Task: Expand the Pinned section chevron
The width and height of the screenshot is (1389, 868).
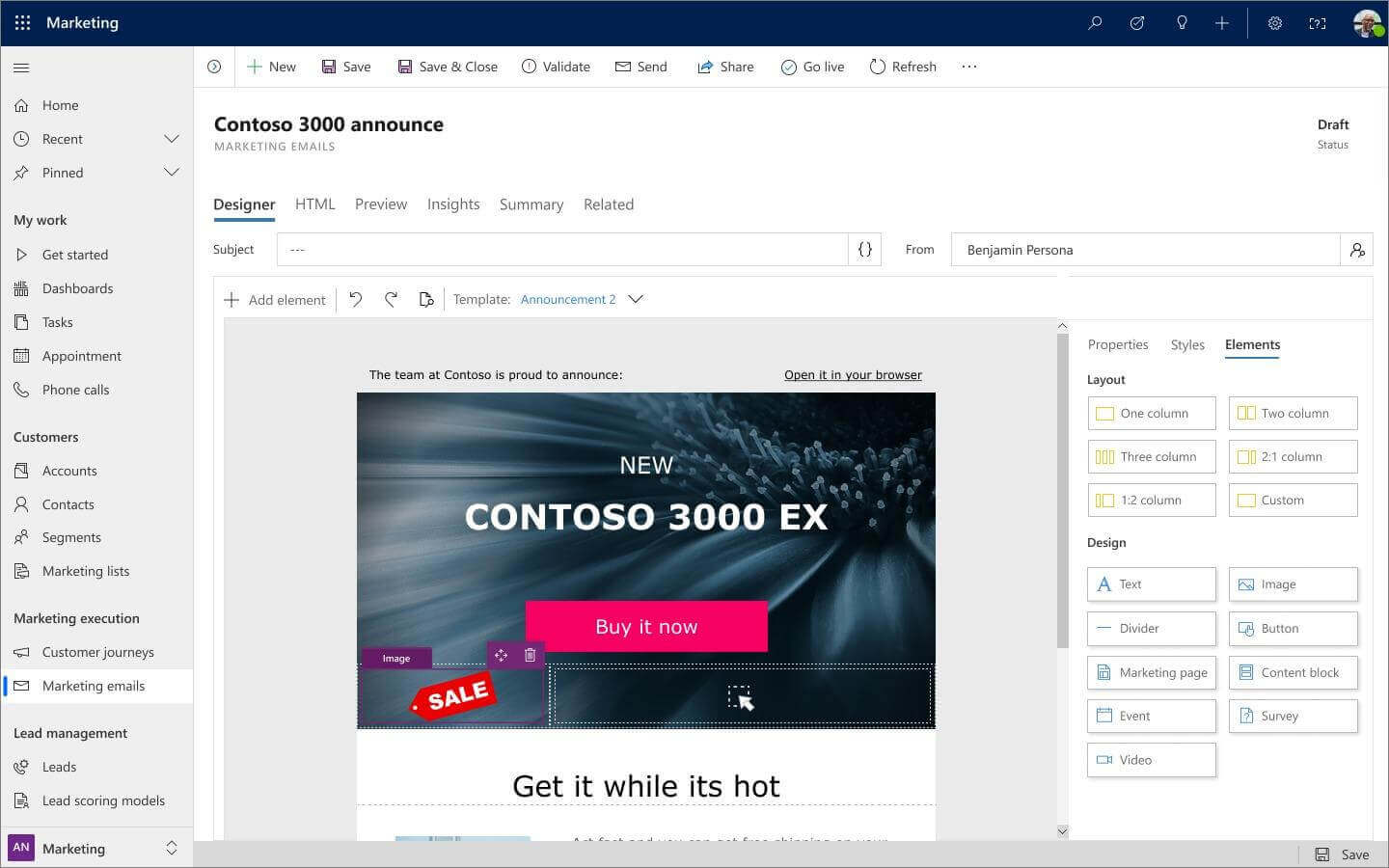Action: coord(172,173)
